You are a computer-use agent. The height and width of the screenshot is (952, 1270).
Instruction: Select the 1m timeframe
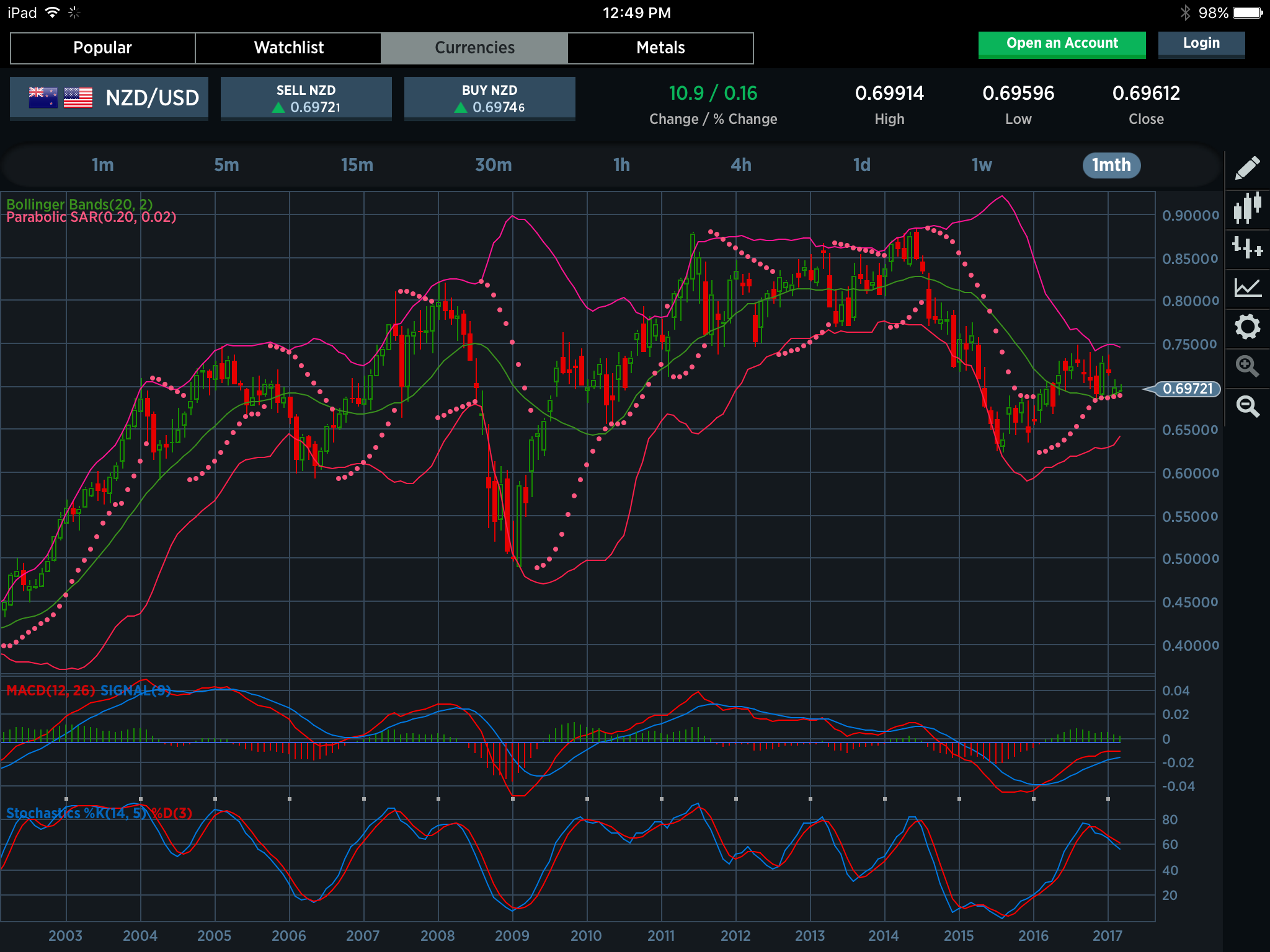tap(103, 165)
